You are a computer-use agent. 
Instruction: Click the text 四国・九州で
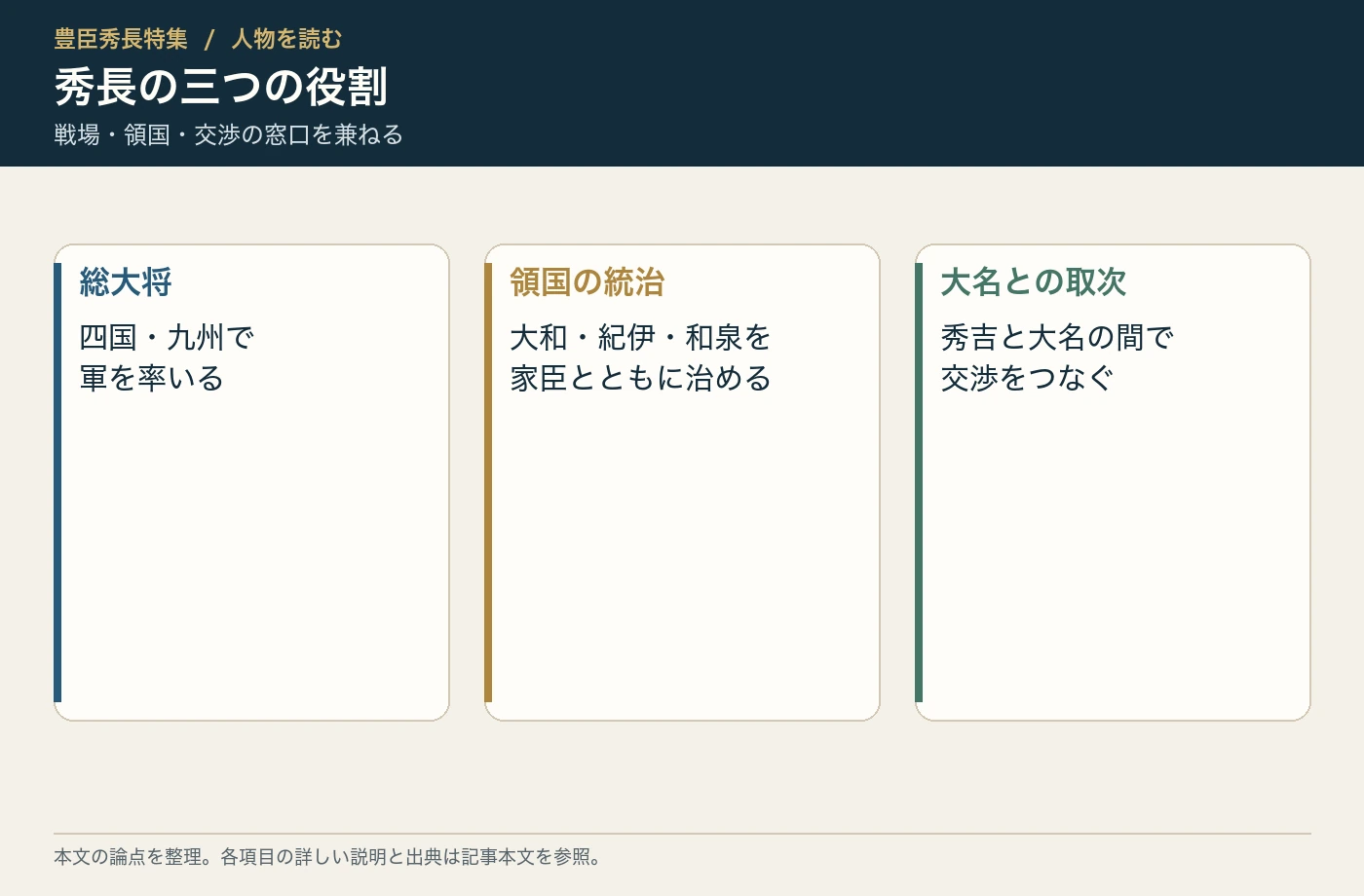tap(167, 338)
